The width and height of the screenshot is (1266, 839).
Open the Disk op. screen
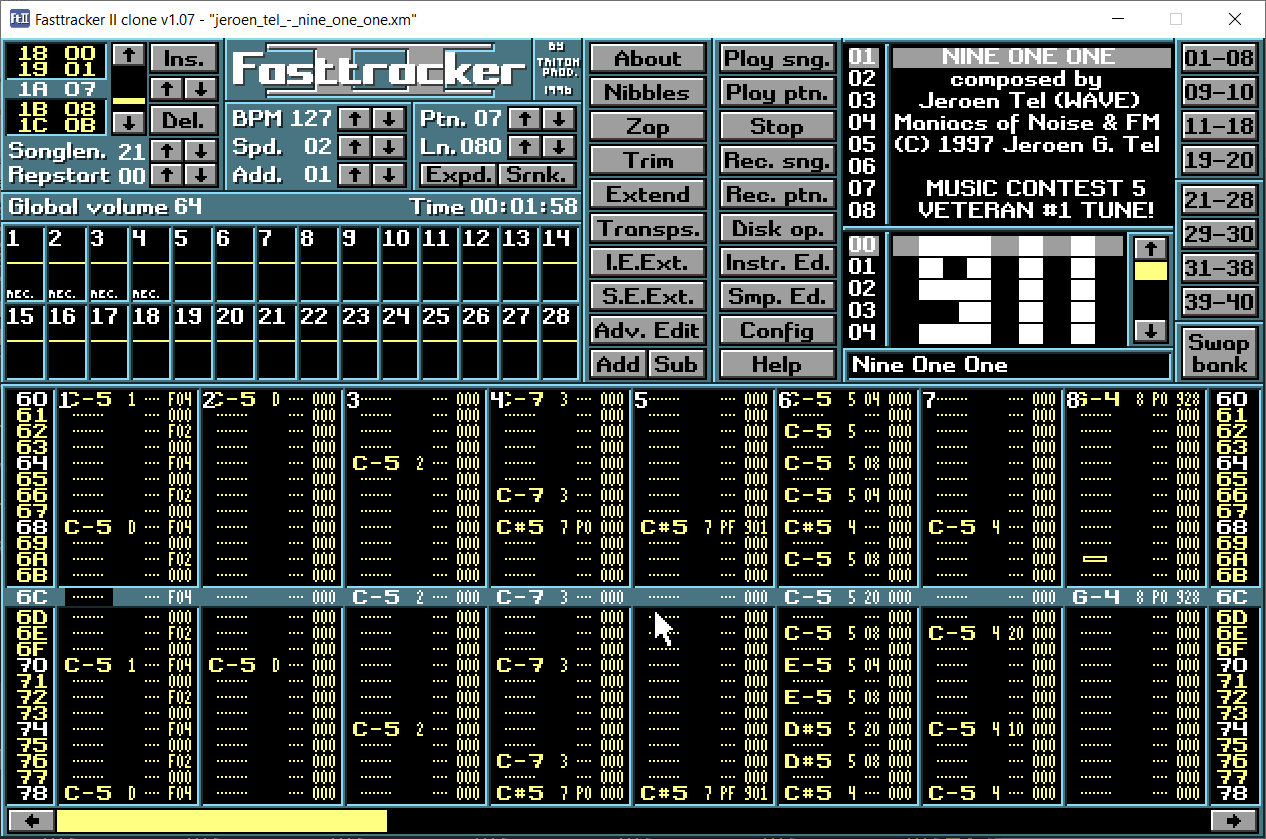pyautogui.click(x=777, y=228)
